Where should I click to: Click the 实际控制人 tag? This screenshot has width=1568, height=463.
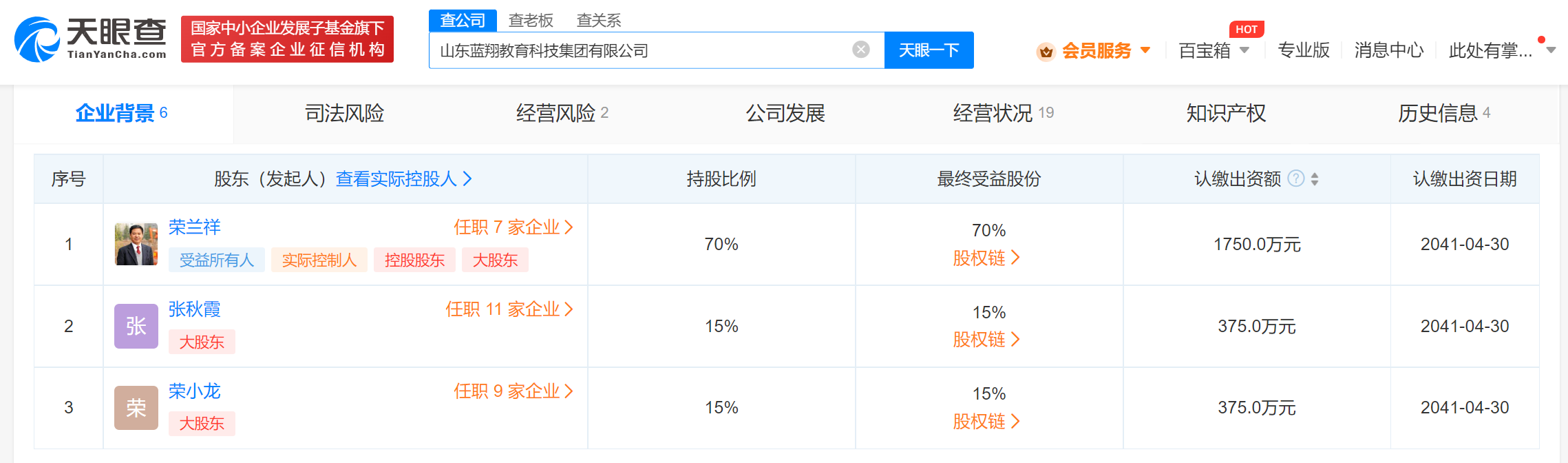tap(319, 260)
